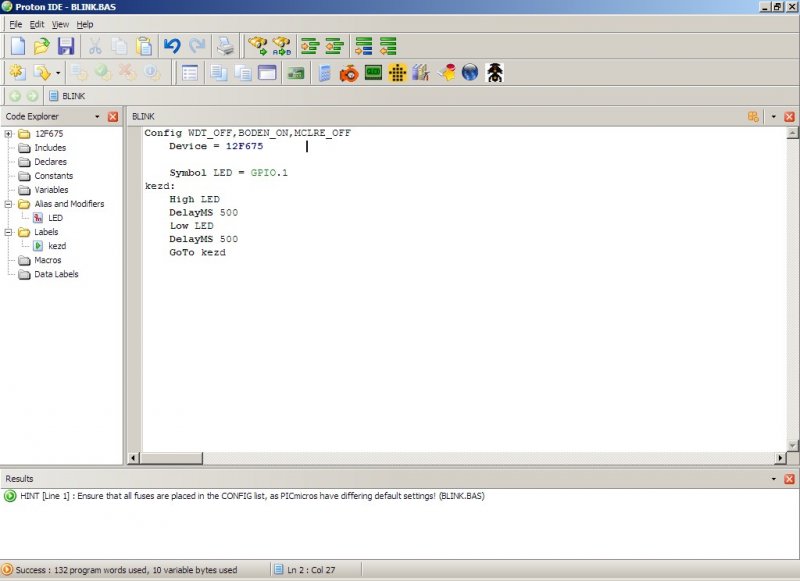Screen dimensions: 800x581
Task: Click the 'Ln 2 : Col 27' status bar entry
Action: pos(311,570)
